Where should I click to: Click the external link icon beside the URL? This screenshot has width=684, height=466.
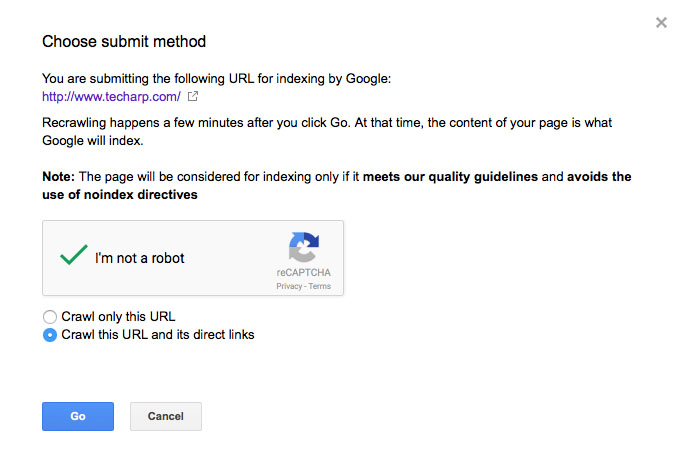pyautogui.click(x=193, y=97)
